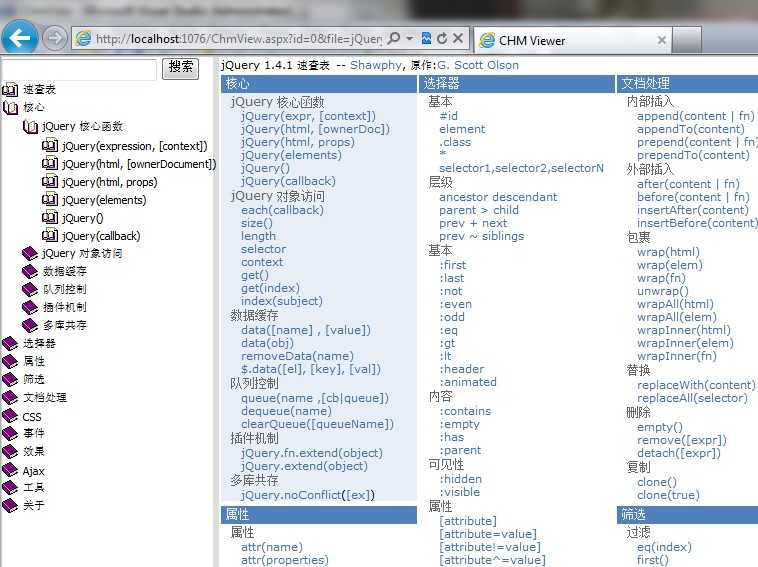Open a new blank browser tab
This screenshot has height=567, width=758.
tap(687, 40)
